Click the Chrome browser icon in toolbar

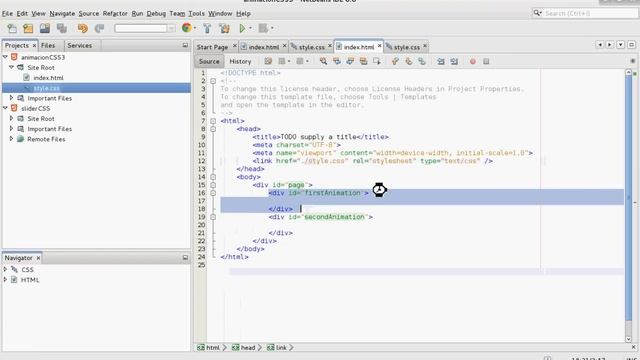click(187, 28)
